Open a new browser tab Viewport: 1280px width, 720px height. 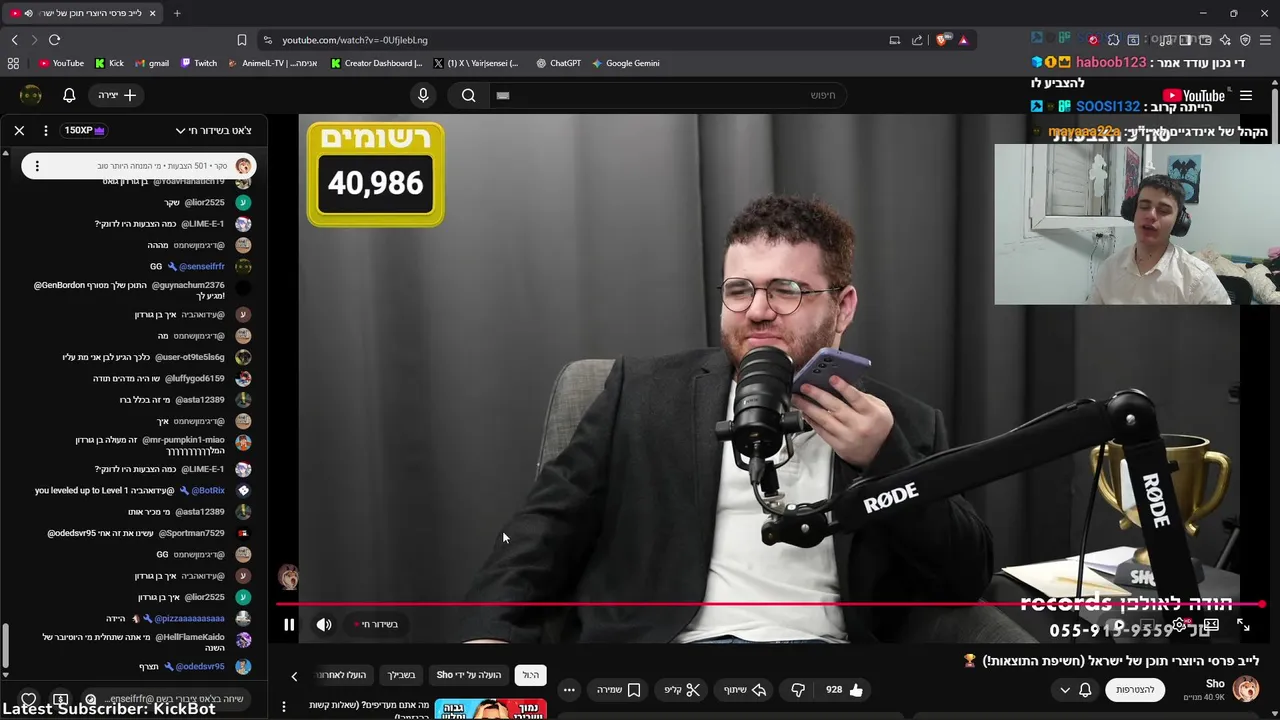(x=177, y=13)
